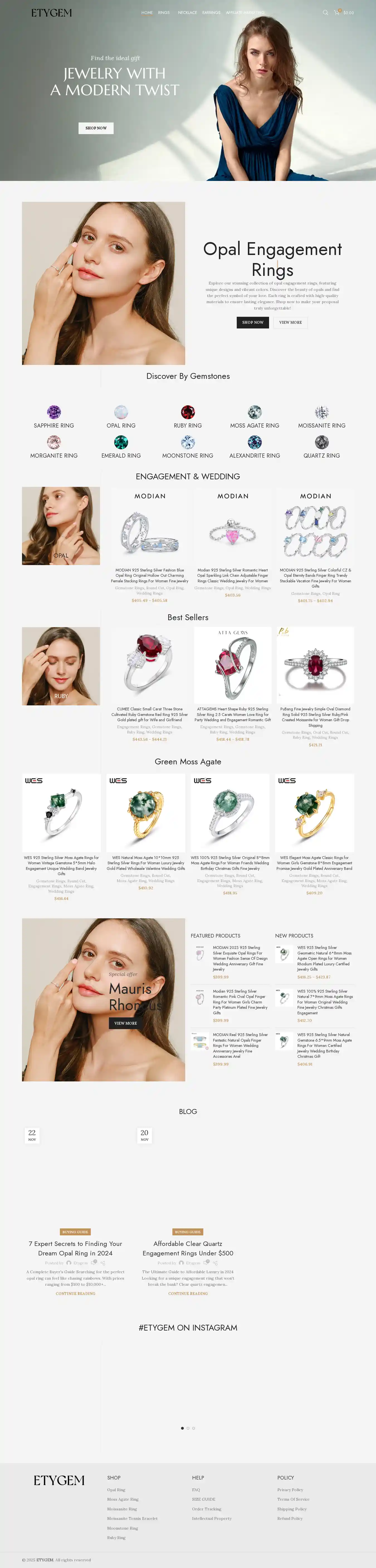The width and height of the screenshot is (376, 1568).
Task: Choose the Ruby Ring gemstone icon
Action: pyautogui.click(x=188, y=412)
